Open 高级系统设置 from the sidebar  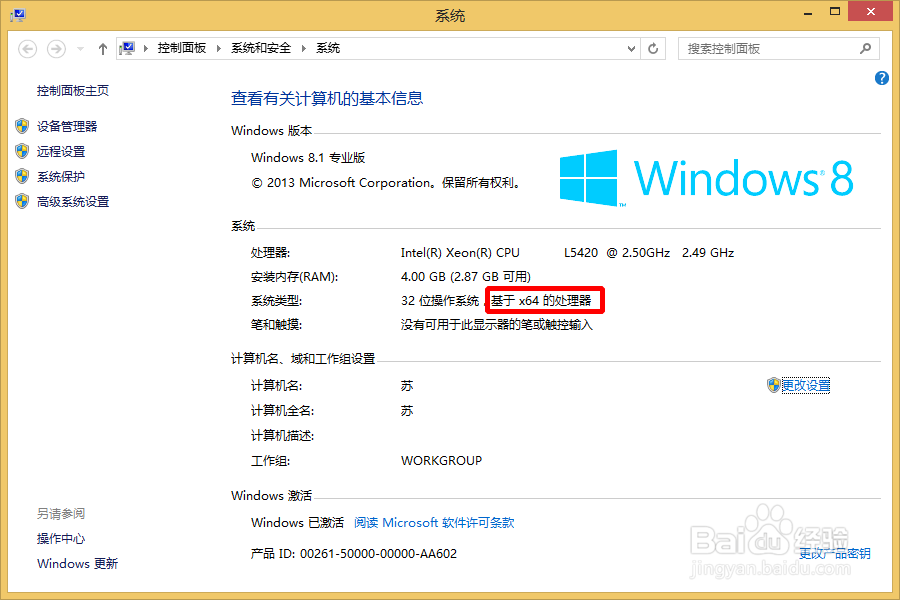pyautogui.click(x=73, y=202)
